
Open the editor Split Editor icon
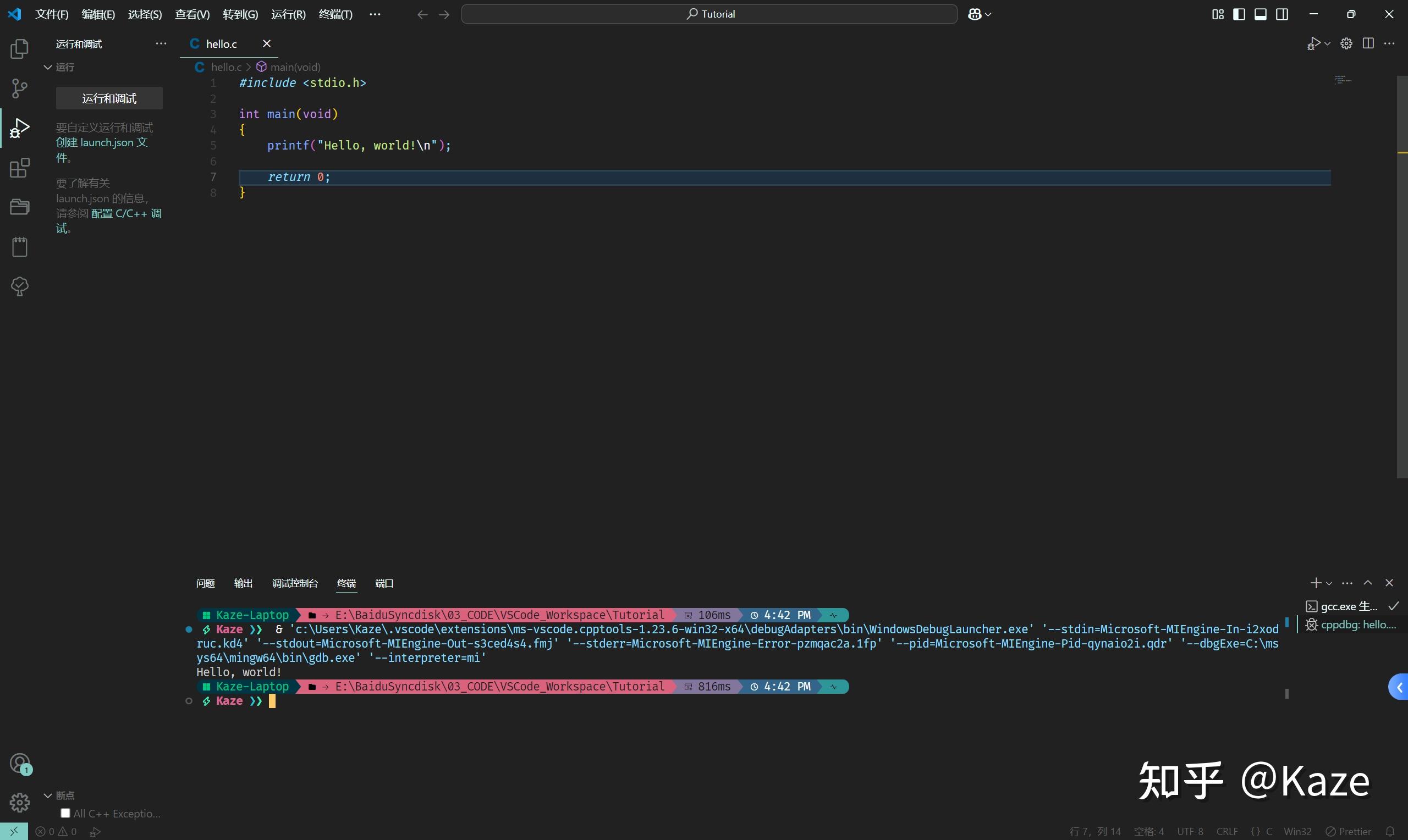tap(1369, 43)
